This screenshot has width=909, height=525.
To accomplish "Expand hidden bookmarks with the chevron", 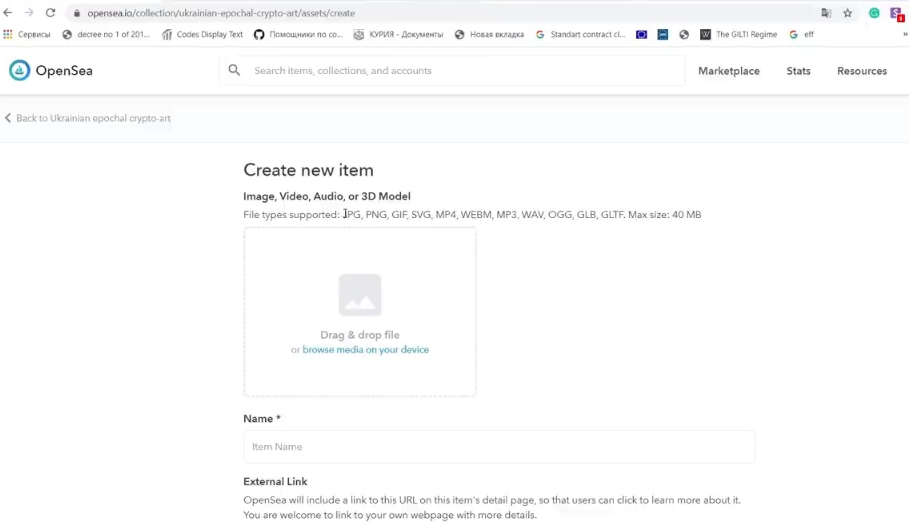I will pos(904,34).
